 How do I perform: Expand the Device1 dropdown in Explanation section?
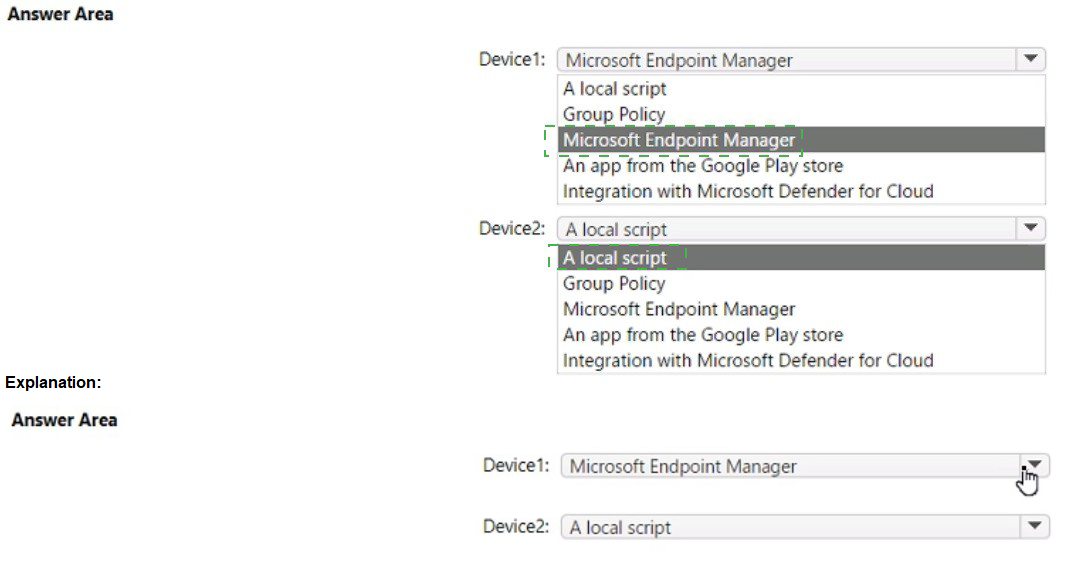click(x=1035, y=466)
